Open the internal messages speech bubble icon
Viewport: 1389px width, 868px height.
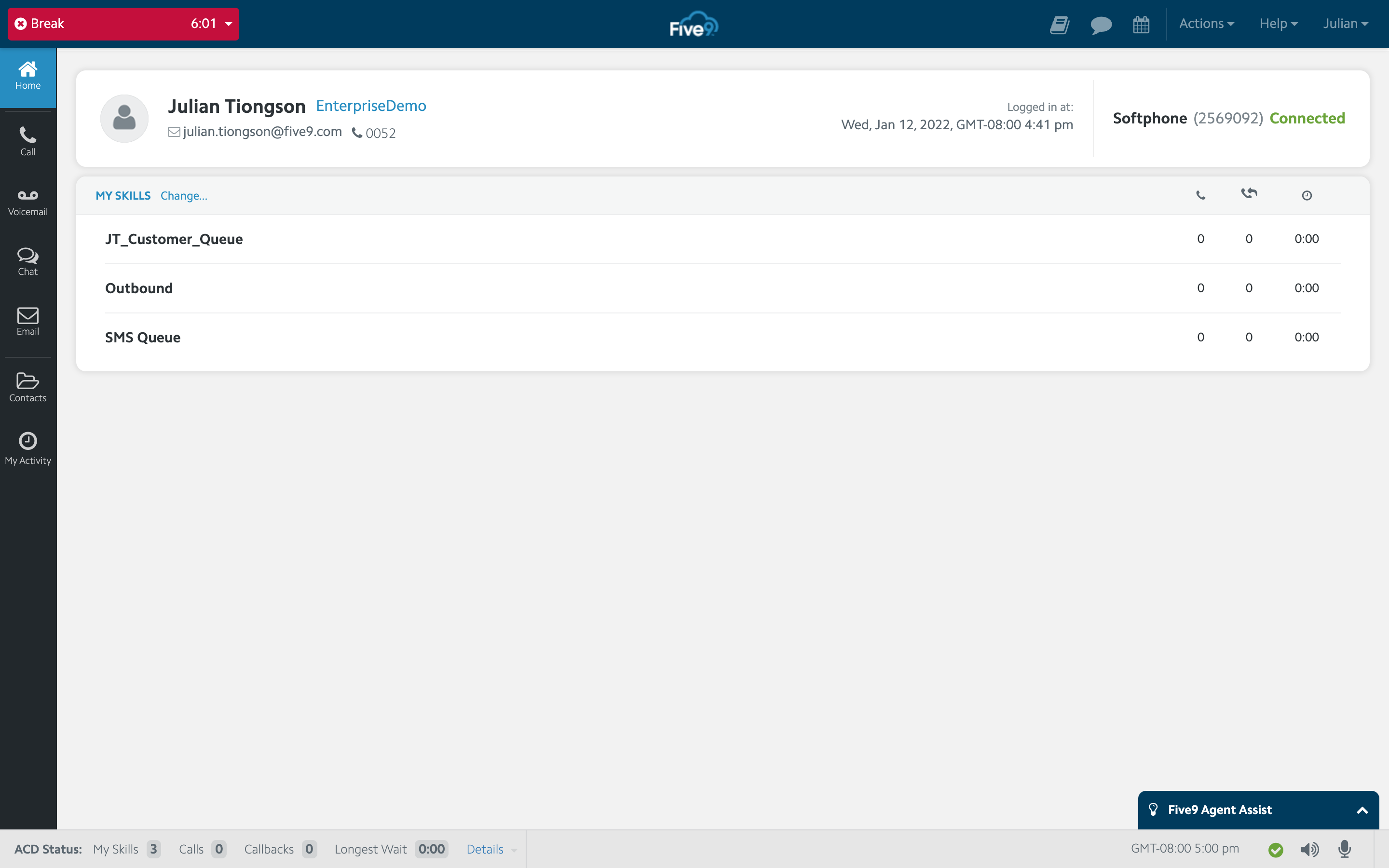(x=1101, y=25)
